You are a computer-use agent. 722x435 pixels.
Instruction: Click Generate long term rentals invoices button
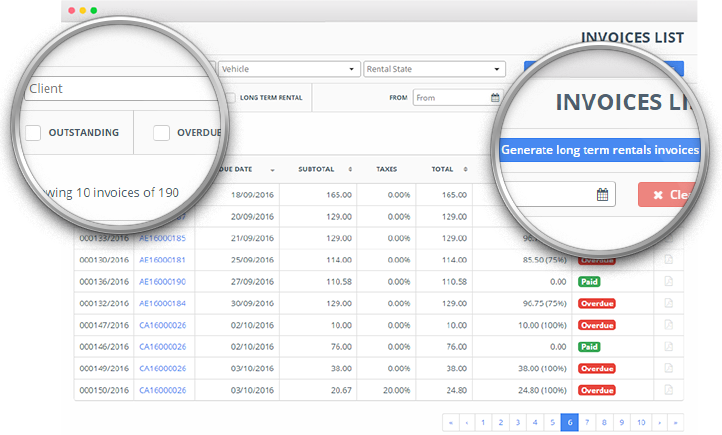pyautogui.click(x=599, y=150)
